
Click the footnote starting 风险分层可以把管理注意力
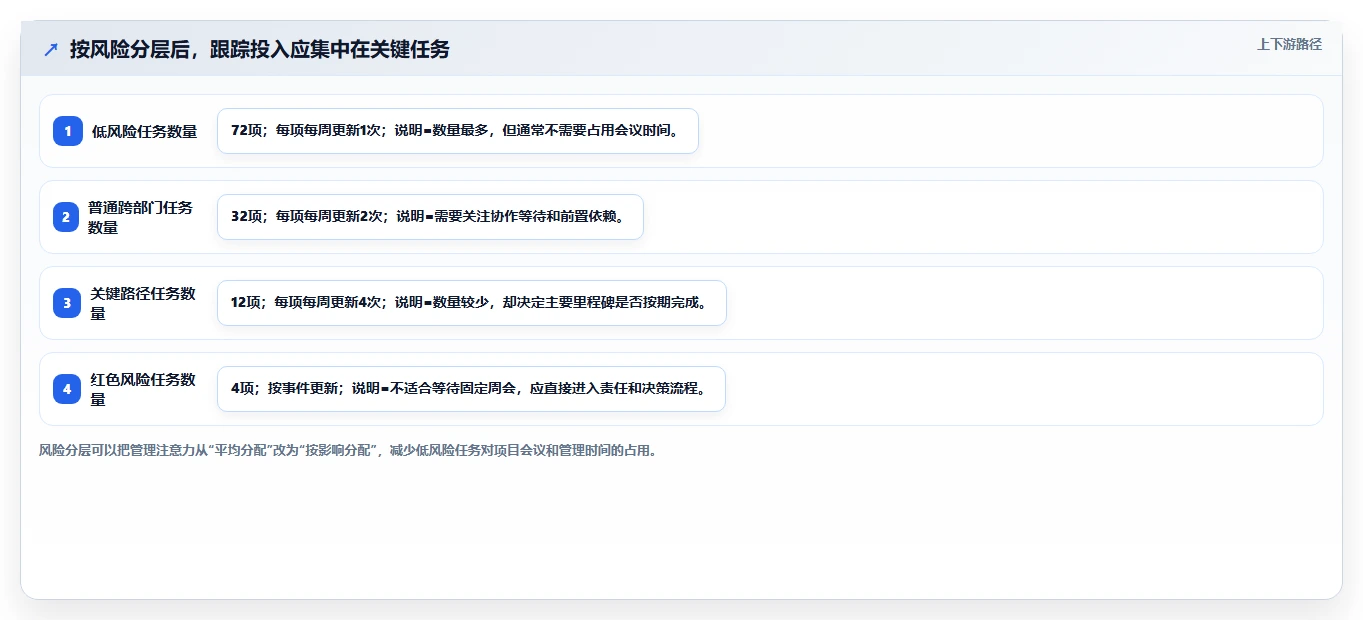[x=348, y=450]
